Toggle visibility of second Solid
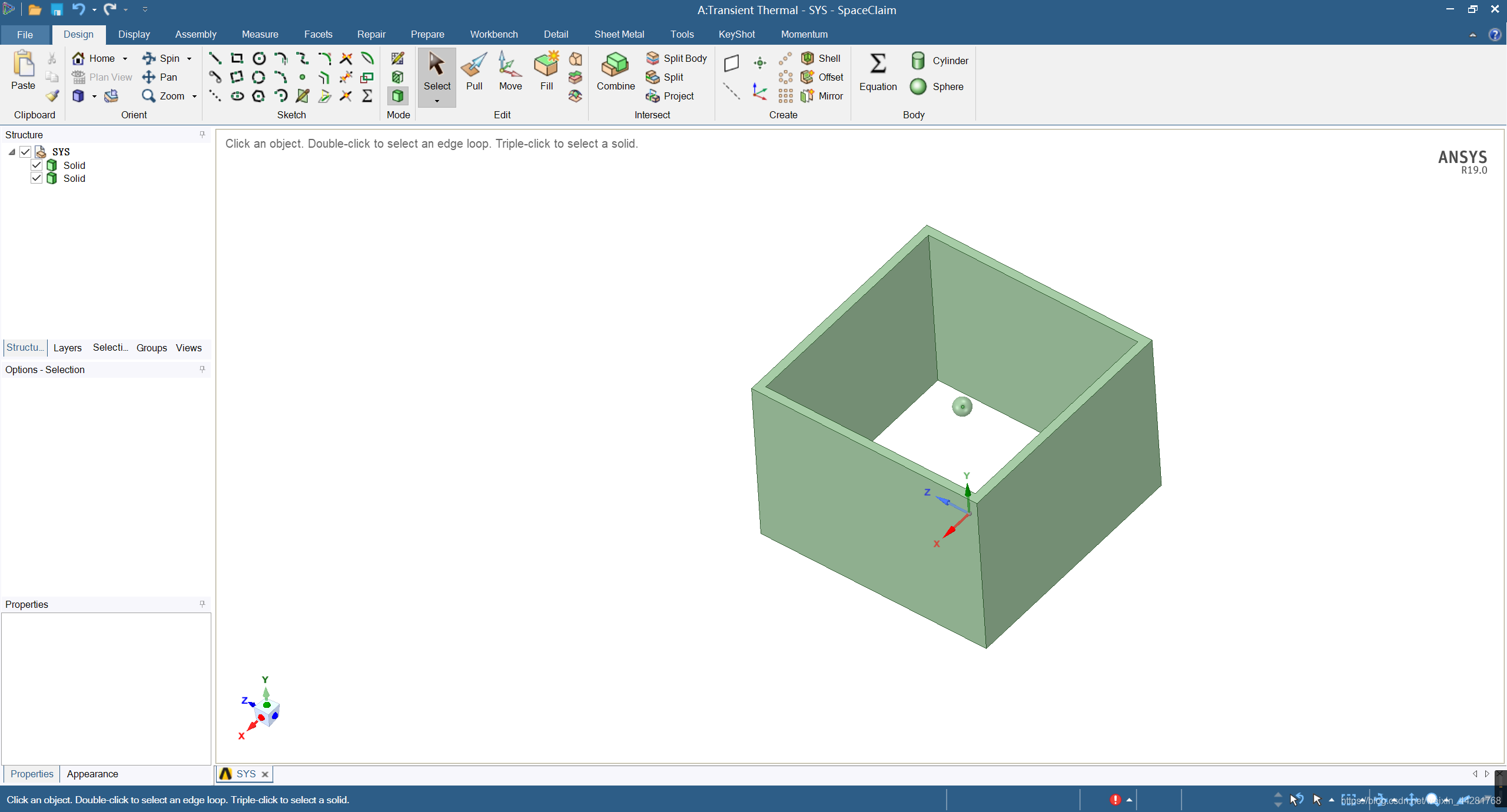The image size is (1507, 812). click(x=36, y=178)
